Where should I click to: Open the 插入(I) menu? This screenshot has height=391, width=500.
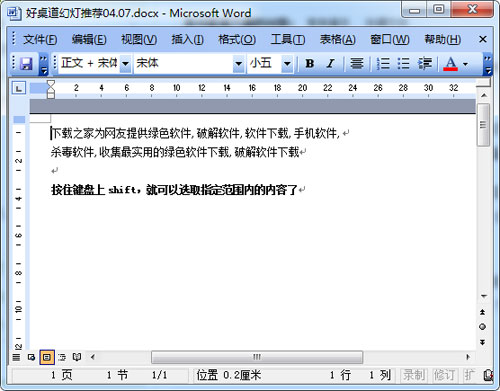tap(187, 40)
